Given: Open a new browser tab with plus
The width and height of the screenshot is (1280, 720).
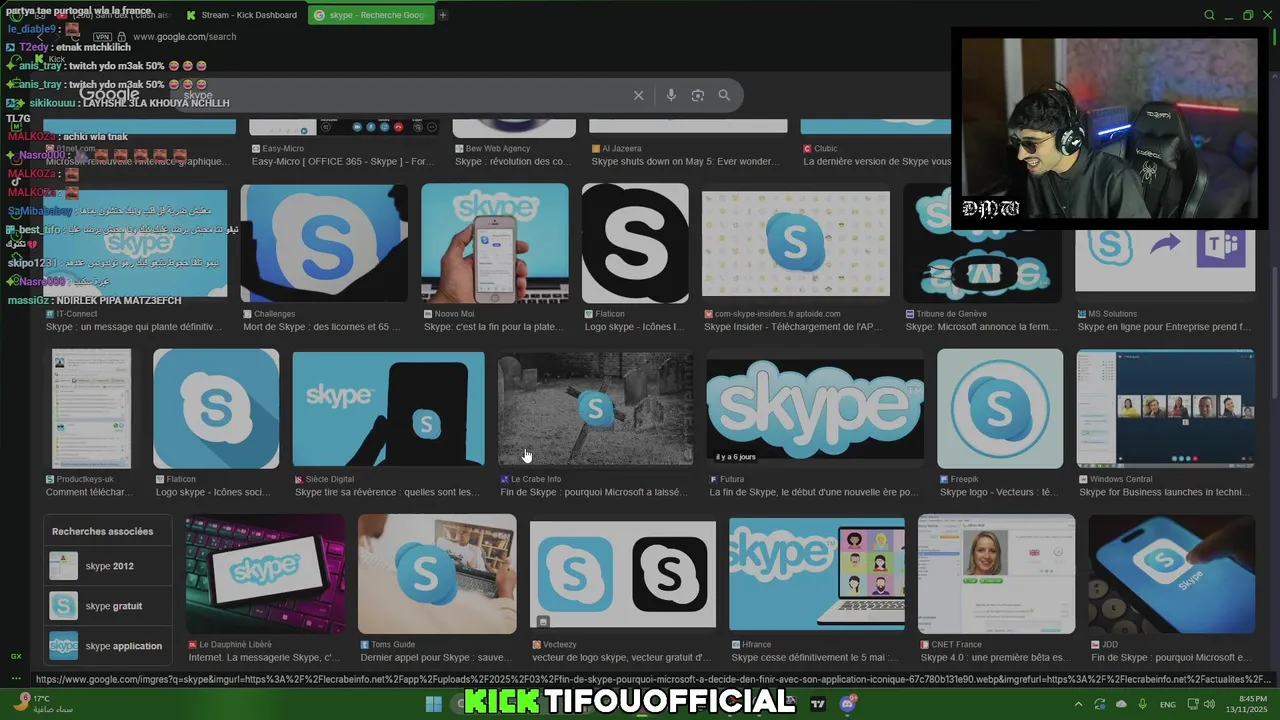Looking at the screenshot, I should (x=443, y=15).
